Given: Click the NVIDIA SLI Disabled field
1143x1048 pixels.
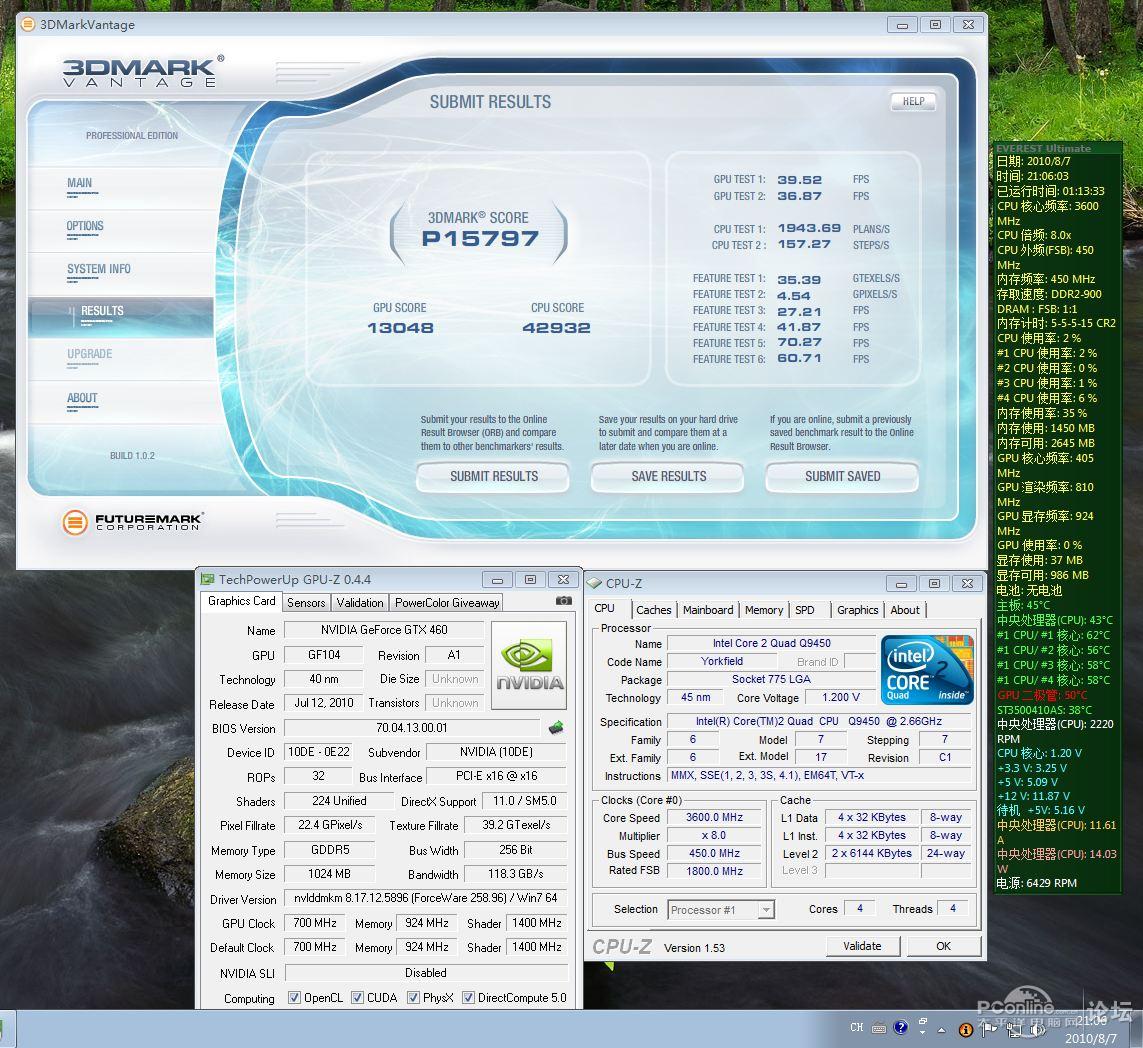Looking at the screenshot, I should pos(426,973).
